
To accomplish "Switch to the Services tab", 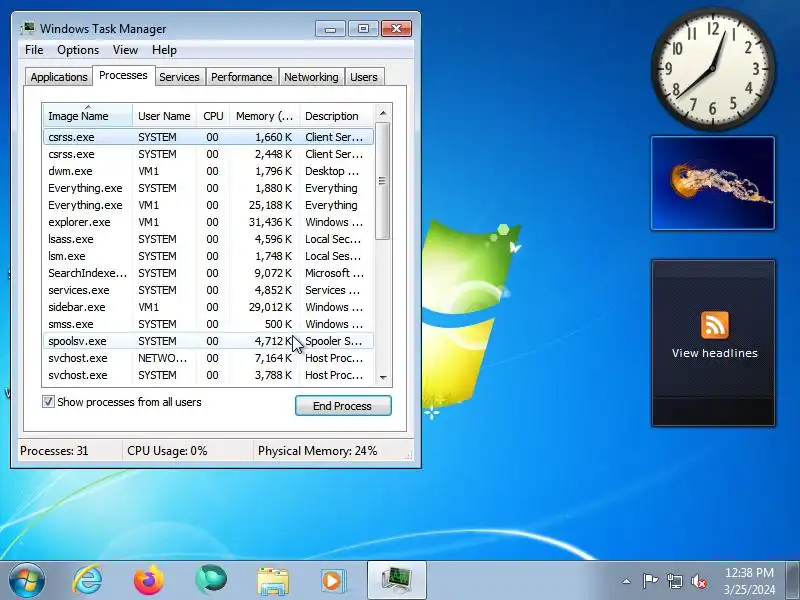I will click(x=179, y=77).
